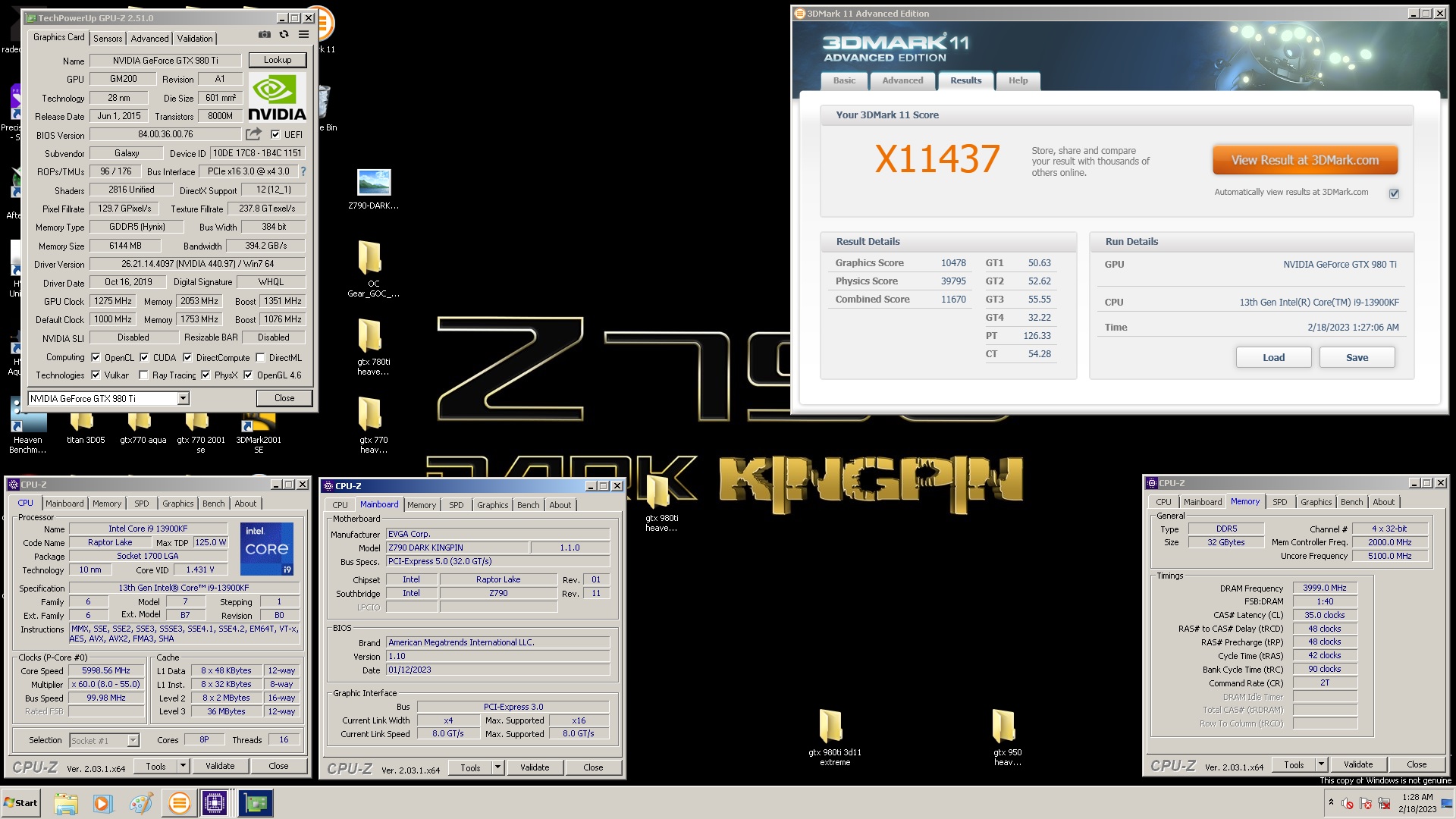
Task: Expand Tools dropdown arrow in Mainboard window
Action: click(x=497, y=767)
